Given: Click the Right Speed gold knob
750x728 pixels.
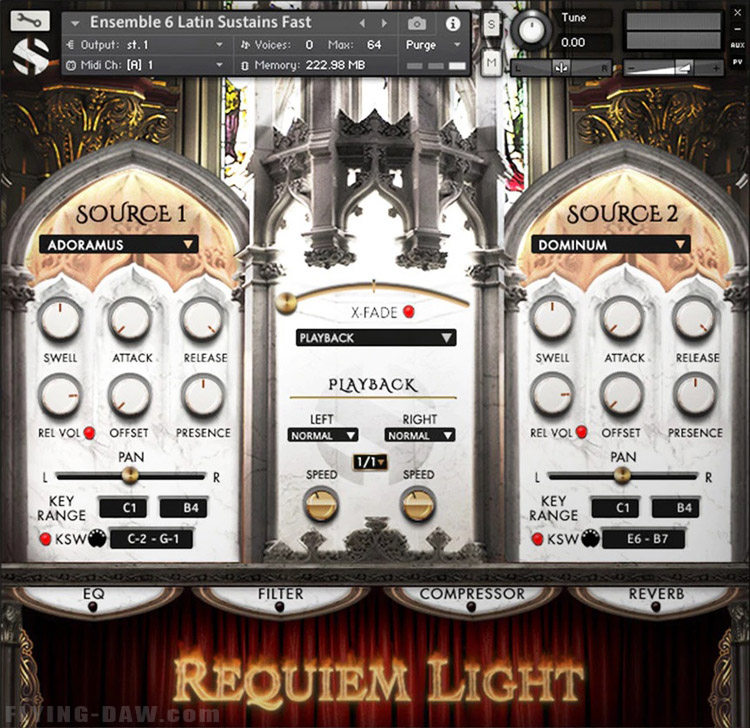Looking at the screenshot, I should 418,504.
